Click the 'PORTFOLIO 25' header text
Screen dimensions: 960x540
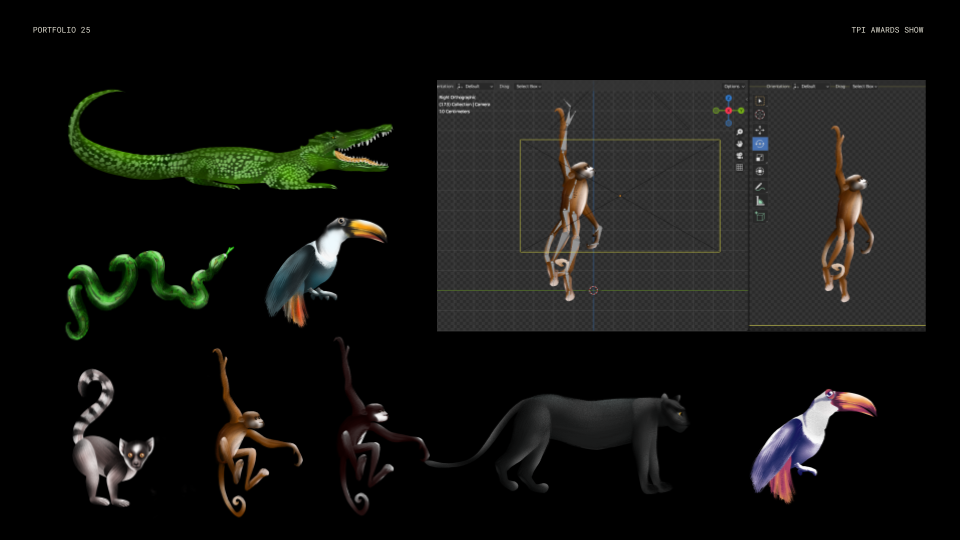[x=61, y=30]
